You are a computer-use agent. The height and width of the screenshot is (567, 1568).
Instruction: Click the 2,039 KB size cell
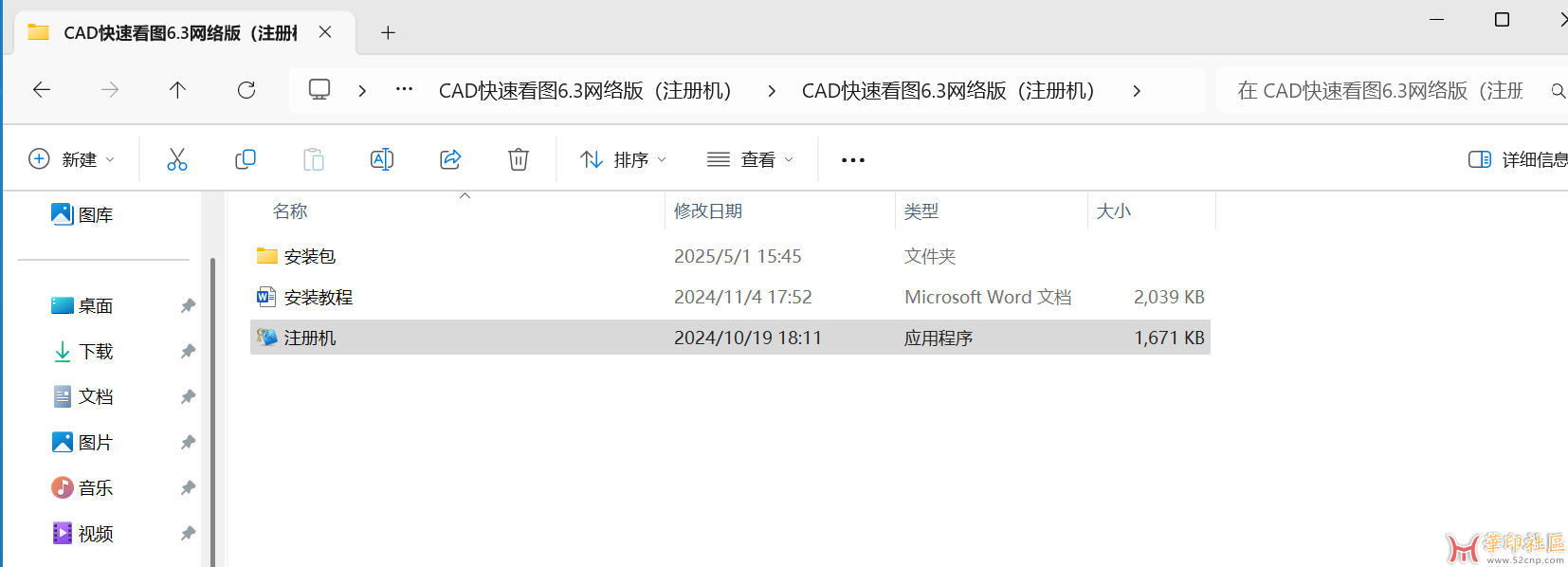(1169, 297)
